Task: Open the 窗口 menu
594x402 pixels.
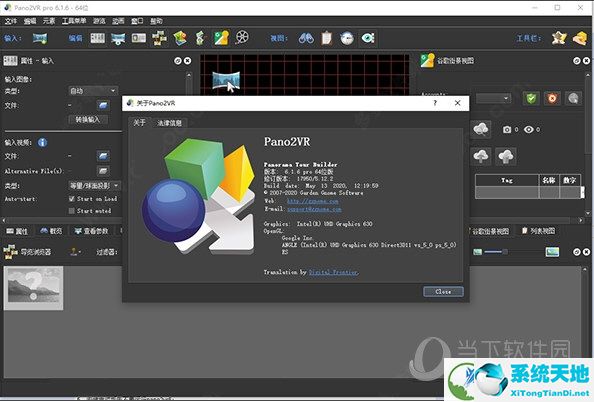Action: pyautogui.click(x=137, y=21)
